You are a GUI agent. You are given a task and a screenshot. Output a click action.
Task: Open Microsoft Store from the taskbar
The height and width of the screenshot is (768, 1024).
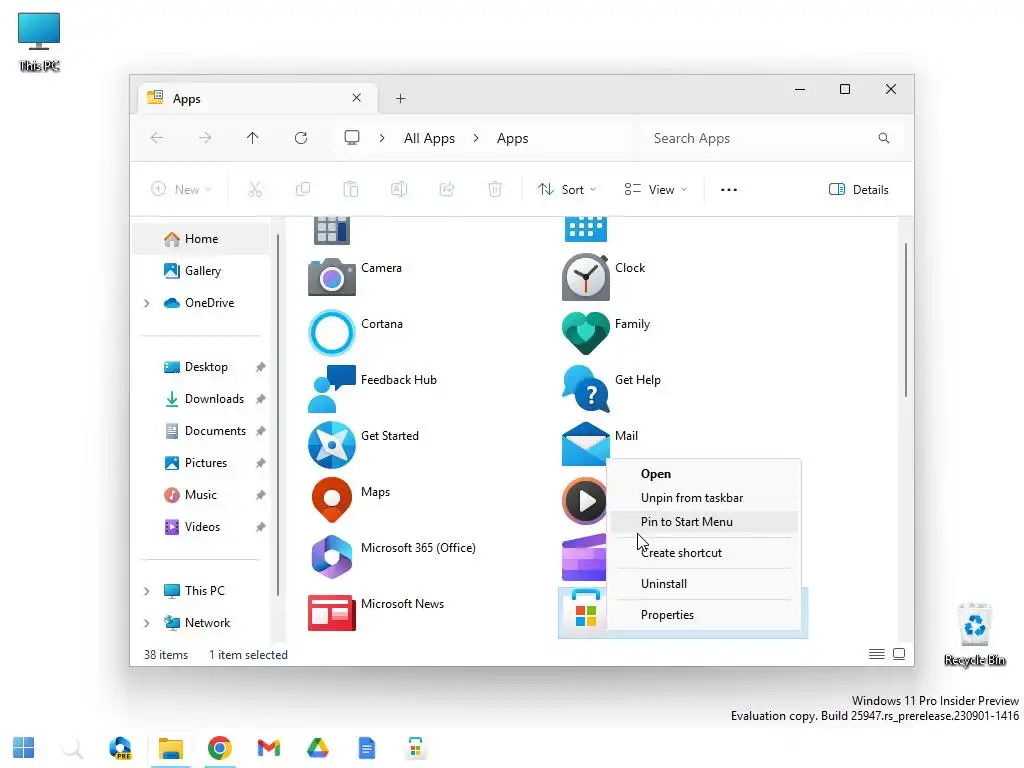pos(415,748)
